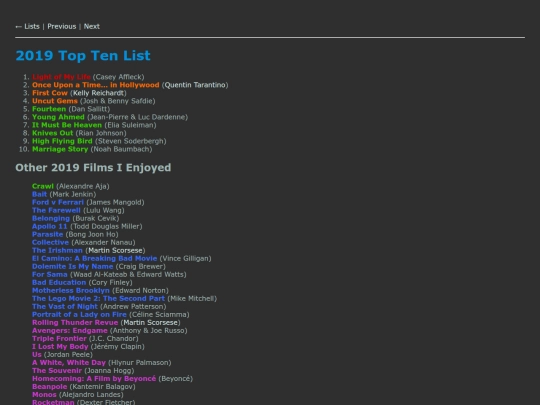540x405 pixels.
Task: Open Once Upon a Time... in Hollywood
Action: 96,85
